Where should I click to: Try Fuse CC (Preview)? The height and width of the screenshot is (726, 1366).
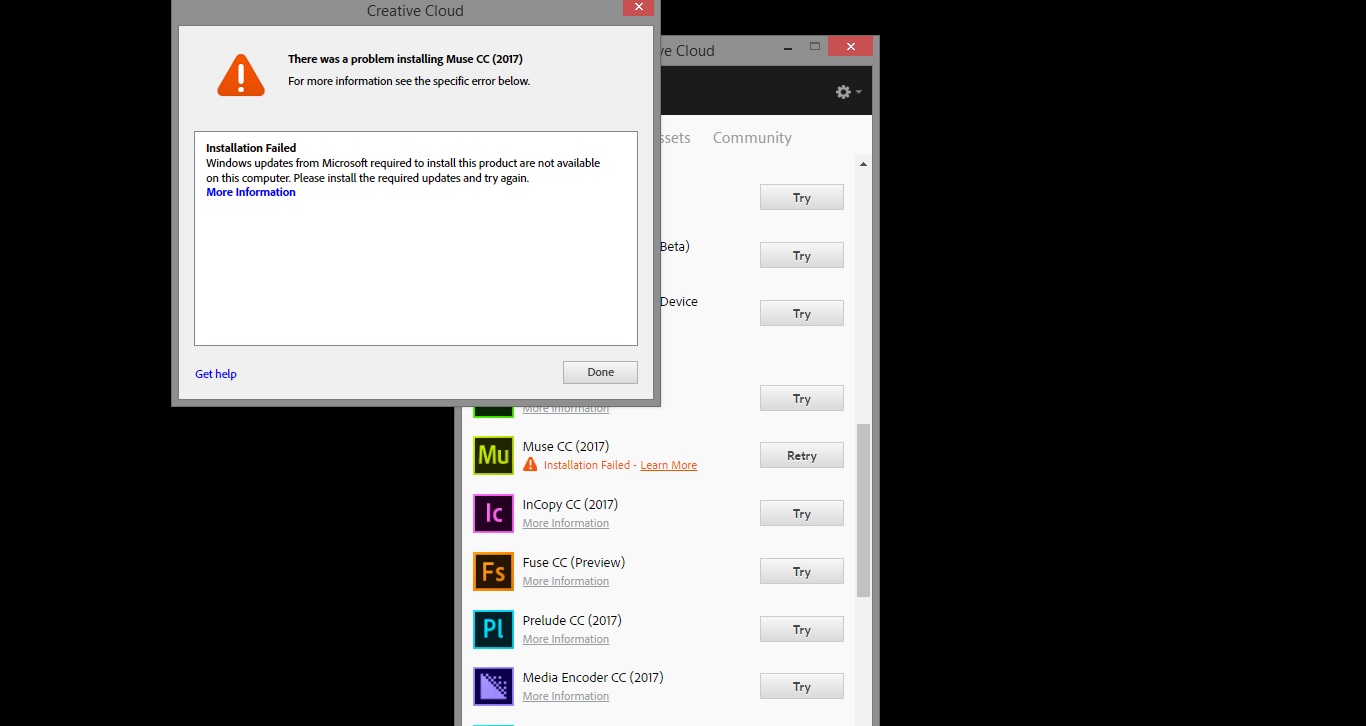pyautogui.click(x=802, y=571)
